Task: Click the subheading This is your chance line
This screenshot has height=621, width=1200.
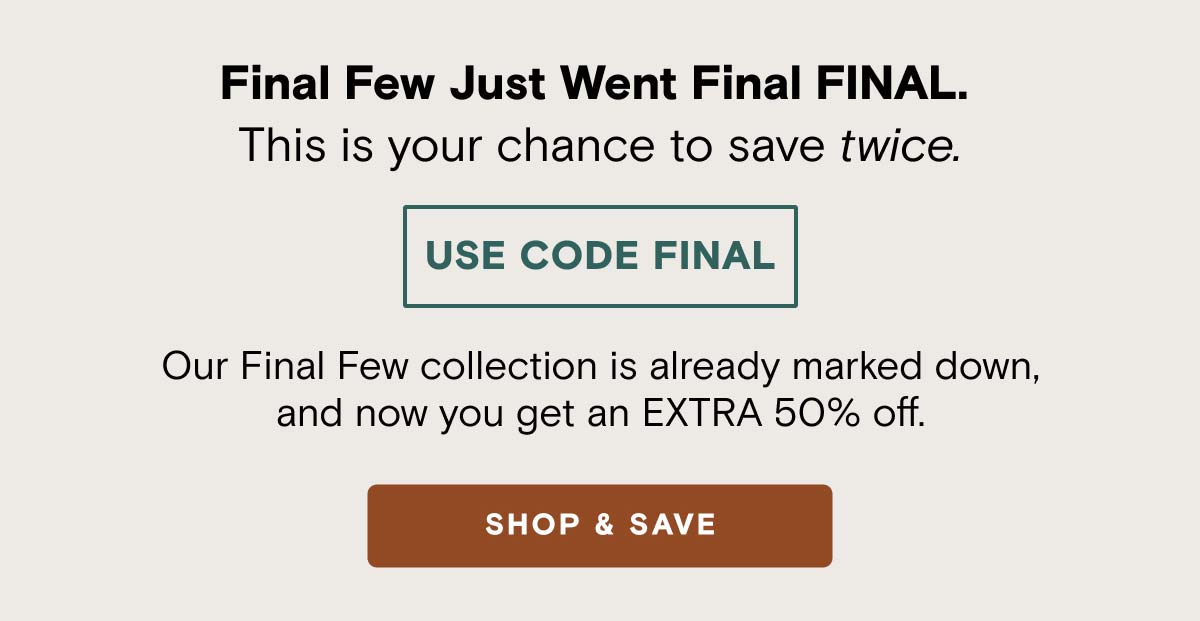Action: [x=600, y=147]
